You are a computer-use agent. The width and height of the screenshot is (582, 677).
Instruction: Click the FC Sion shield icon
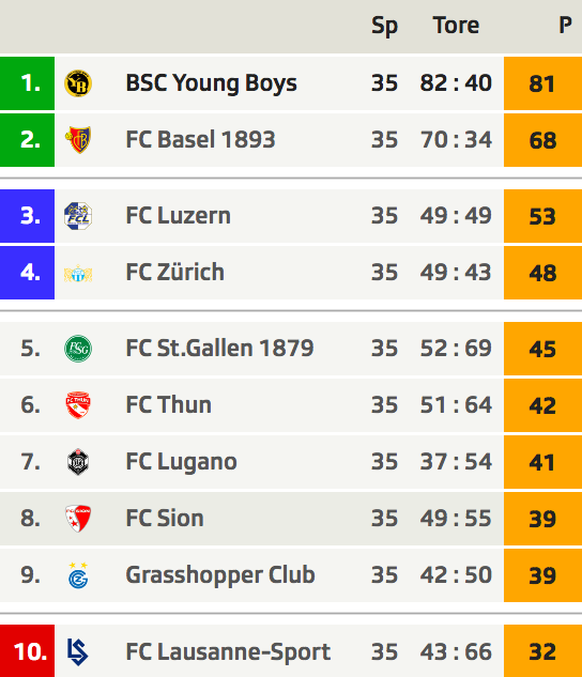pyautogui.click(x=78, y=519)
